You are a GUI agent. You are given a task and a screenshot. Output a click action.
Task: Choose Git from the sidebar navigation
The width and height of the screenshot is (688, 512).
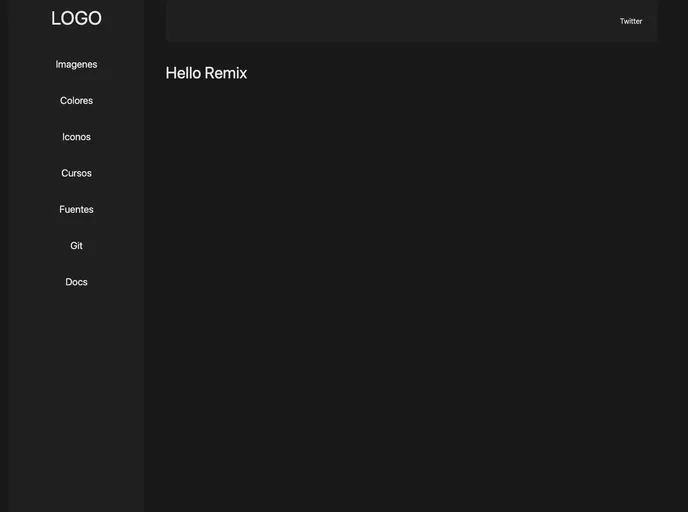point(76,246)
